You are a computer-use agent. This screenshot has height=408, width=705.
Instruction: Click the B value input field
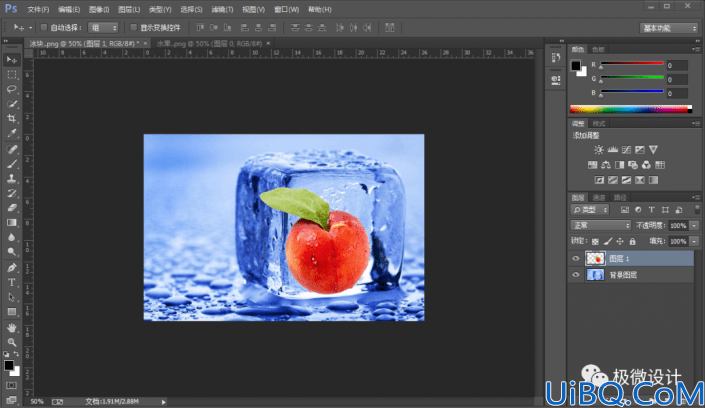(x=677, y=94)
